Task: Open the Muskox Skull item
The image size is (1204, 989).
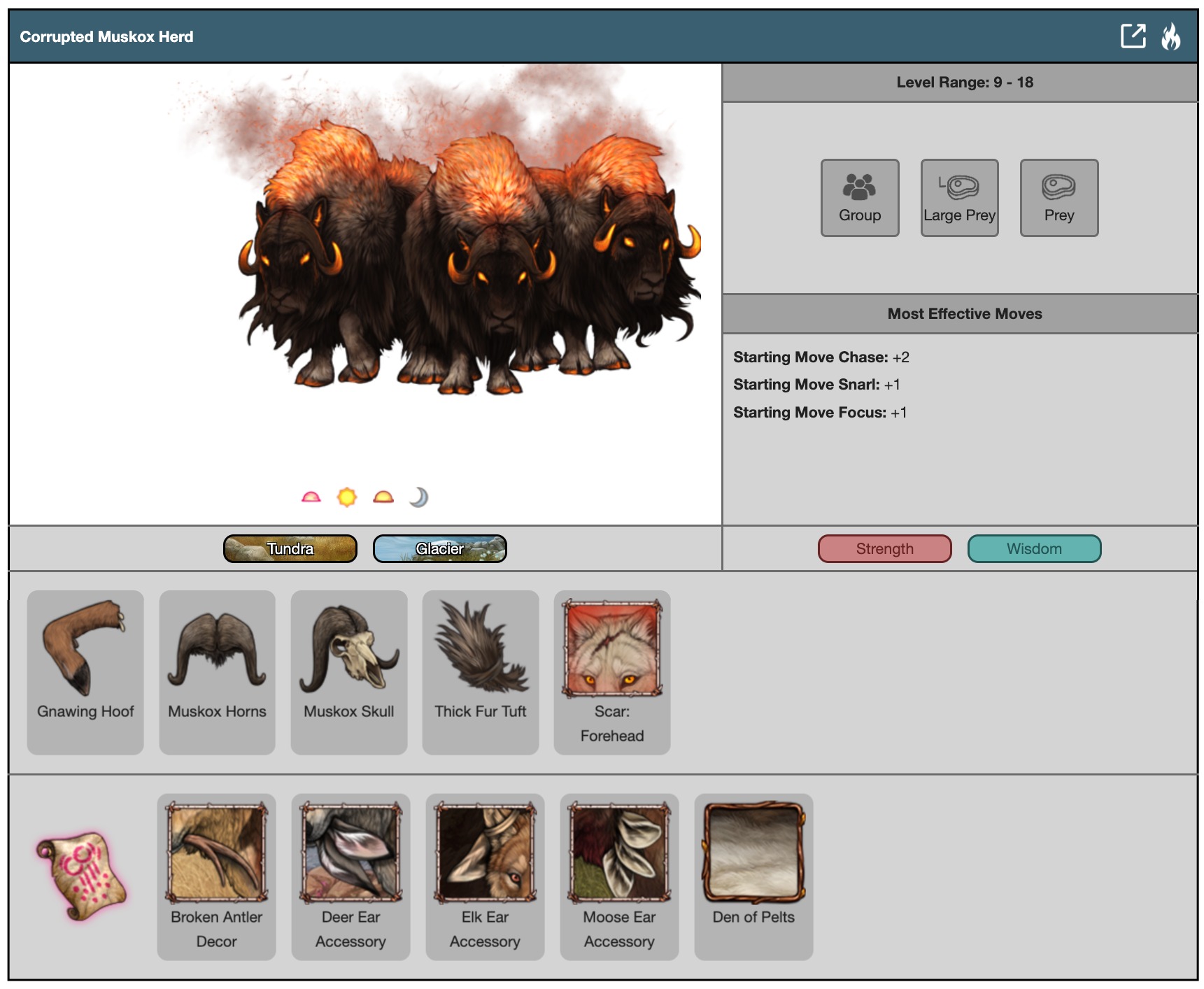Action: click(349, 671)
